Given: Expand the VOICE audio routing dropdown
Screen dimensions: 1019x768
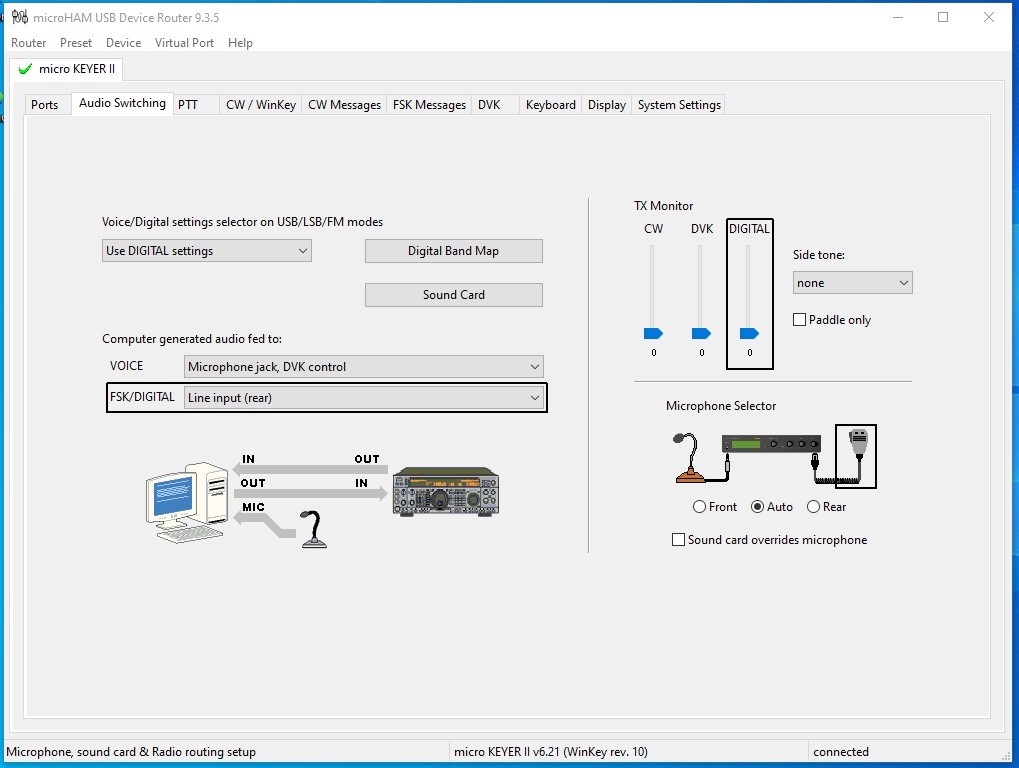Looking at the screenshot, I should tap(363, 366).
